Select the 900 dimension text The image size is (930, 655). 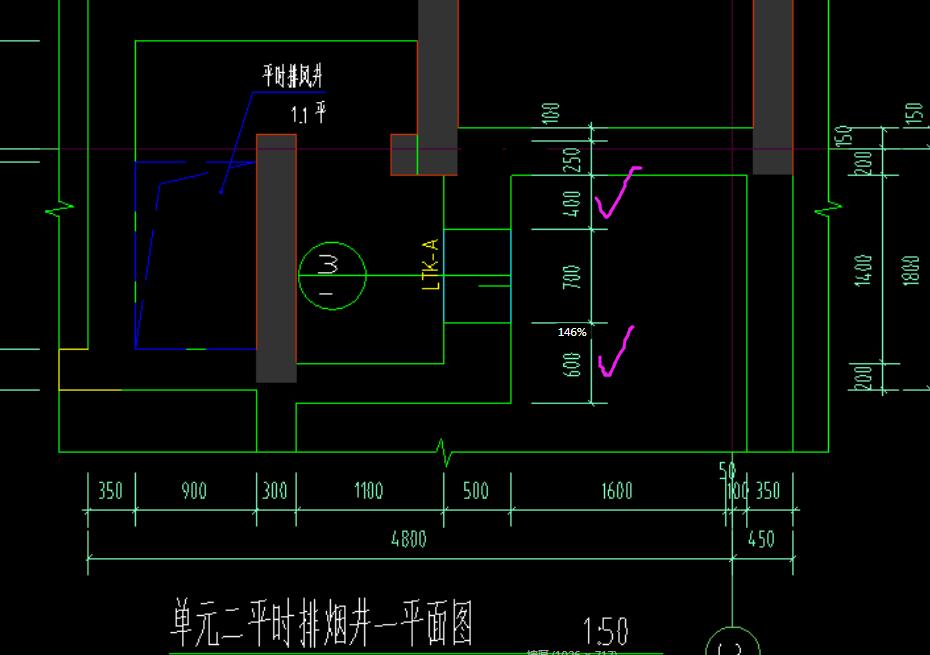pos(194,491)
